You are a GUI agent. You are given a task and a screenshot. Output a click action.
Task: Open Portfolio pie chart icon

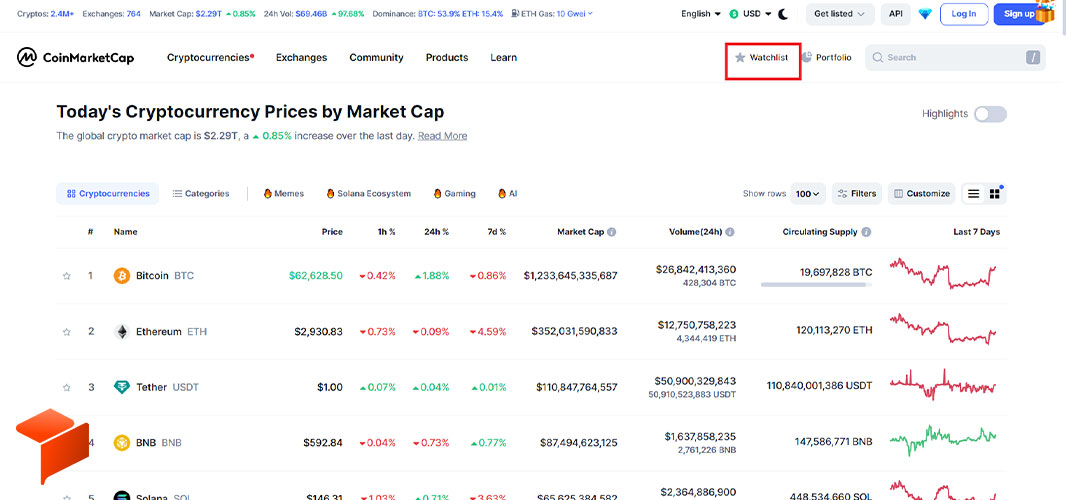click(x=806, y=58)
